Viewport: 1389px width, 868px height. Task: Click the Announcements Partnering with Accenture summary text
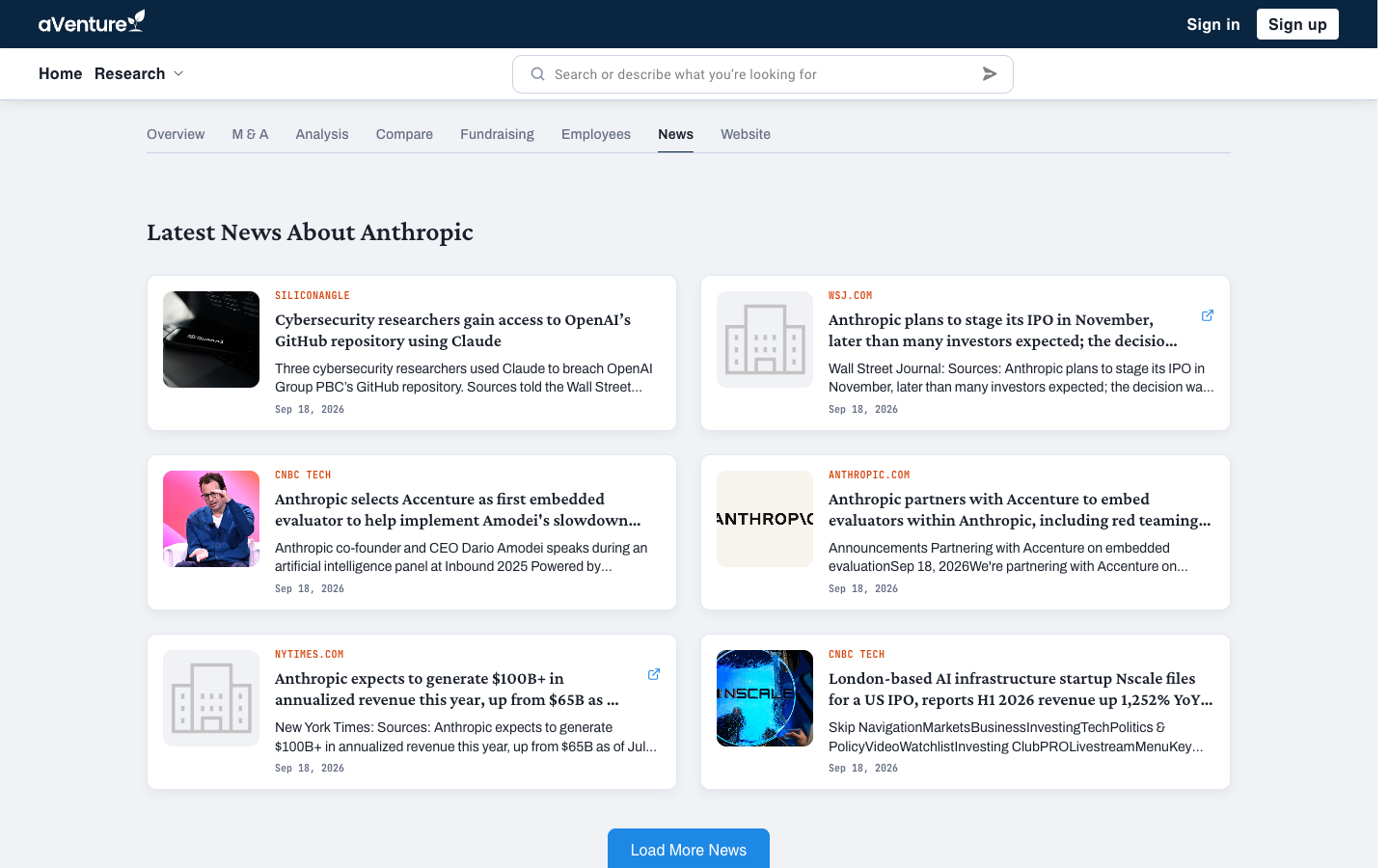[x=1008, y=556]
